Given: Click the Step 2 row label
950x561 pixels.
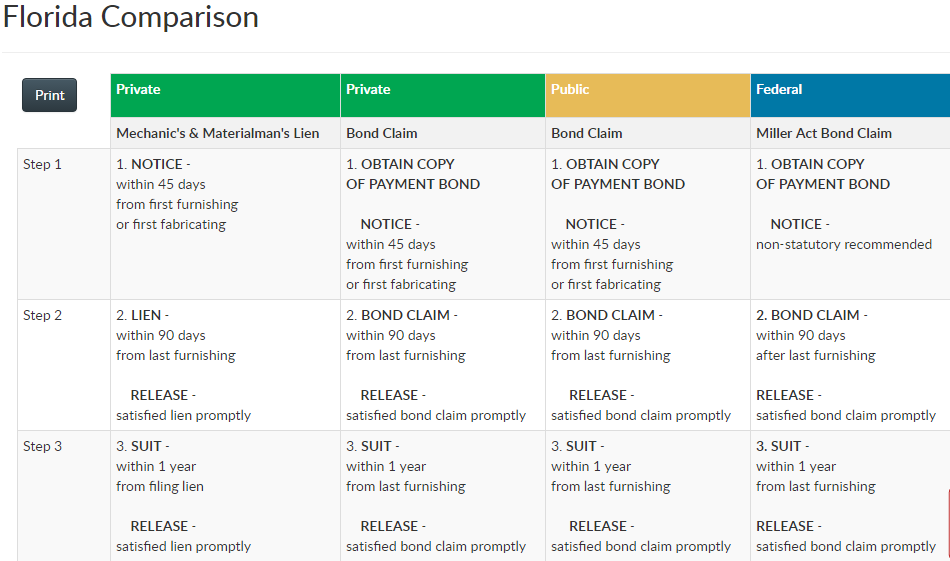Looking at the screenshot, I should point(43,316).
